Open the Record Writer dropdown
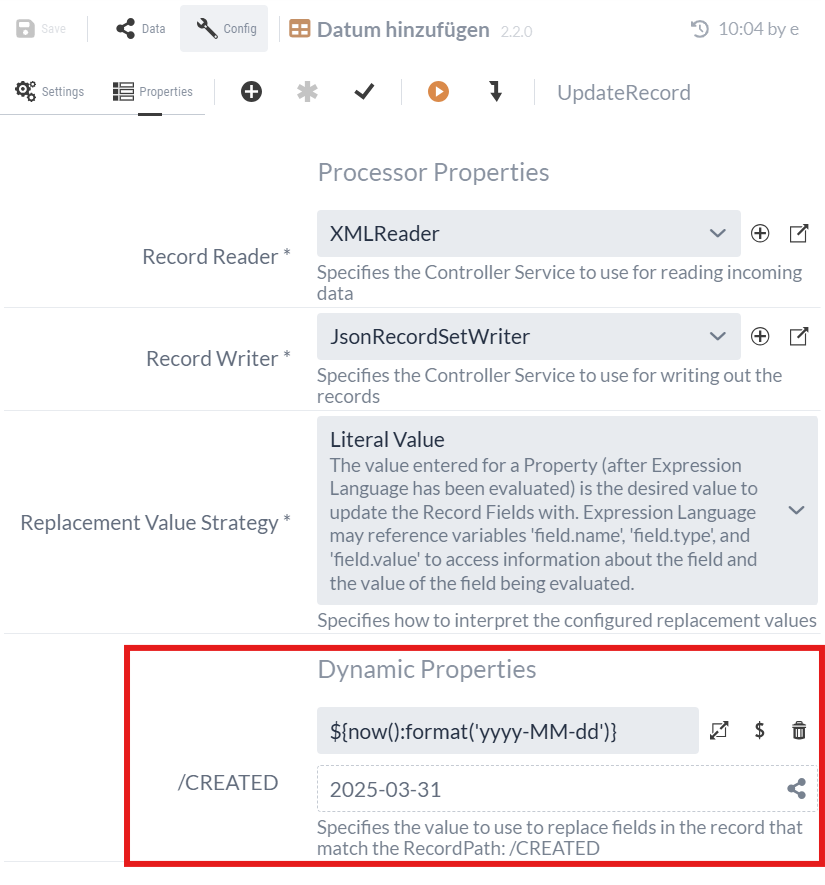This screenshot has width=825, height=885. click(x=717, y=336)
